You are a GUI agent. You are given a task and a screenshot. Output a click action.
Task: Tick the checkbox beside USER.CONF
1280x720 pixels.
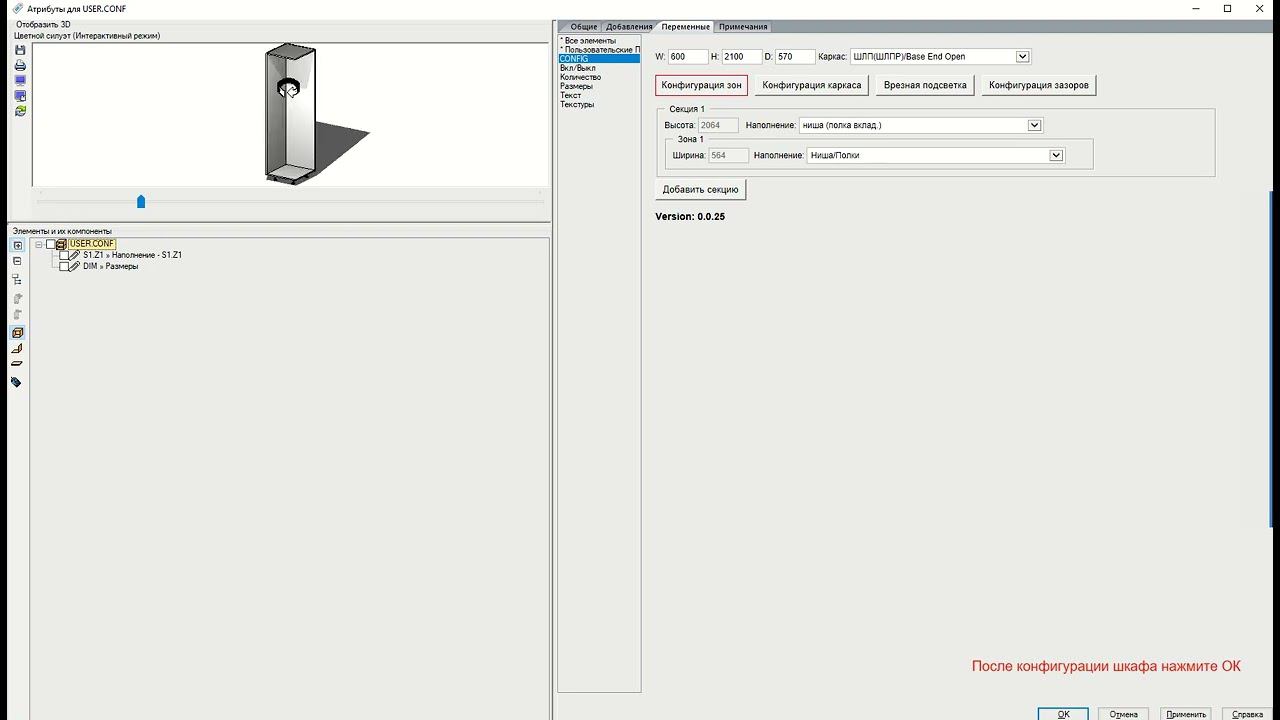tap(51, 244)
